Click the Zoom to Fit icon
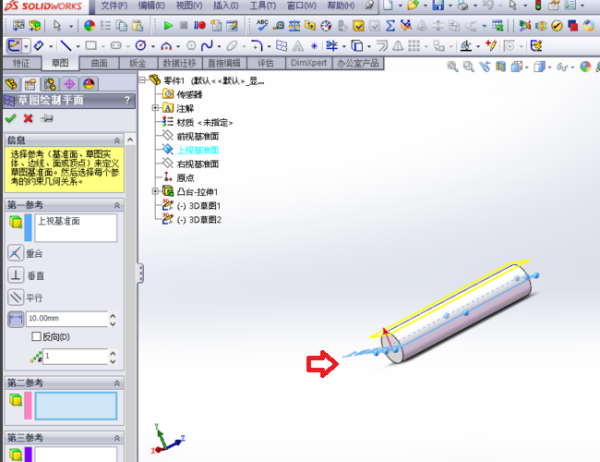 click(452, 67)
